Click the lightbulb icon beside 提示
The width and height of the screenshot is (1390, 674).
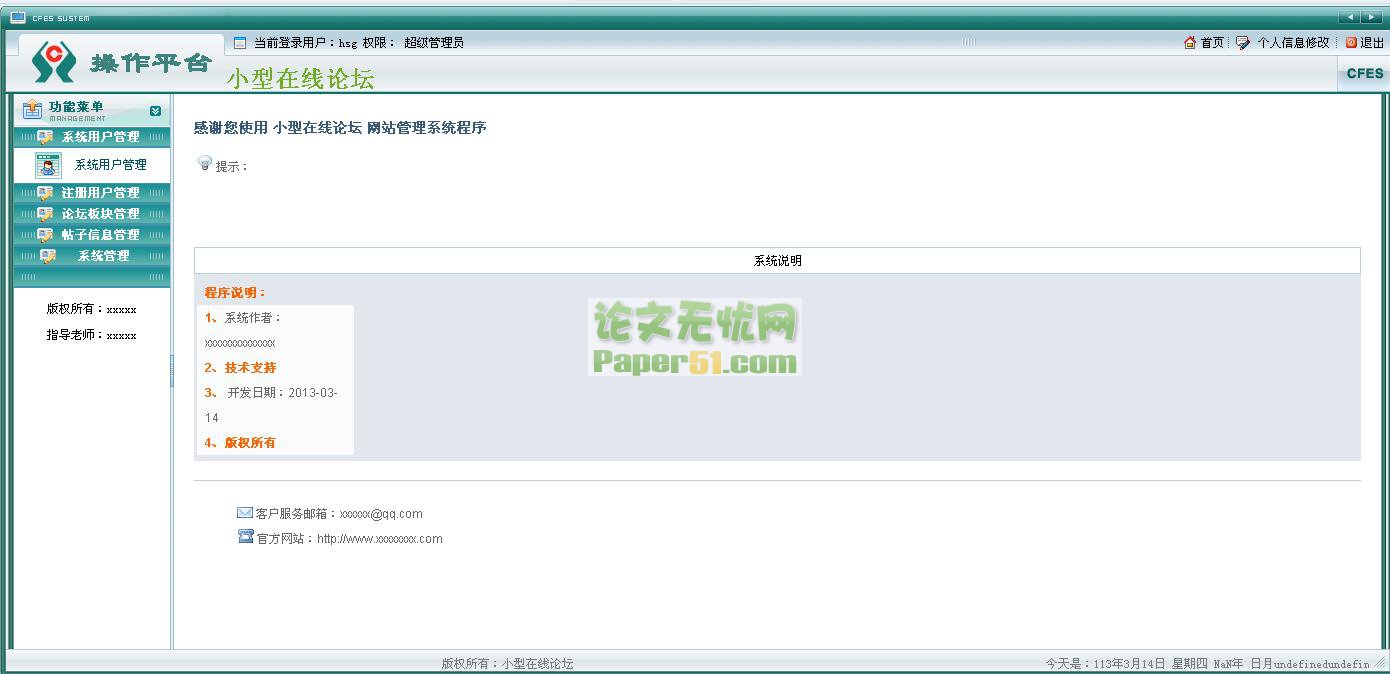[205, 163]
